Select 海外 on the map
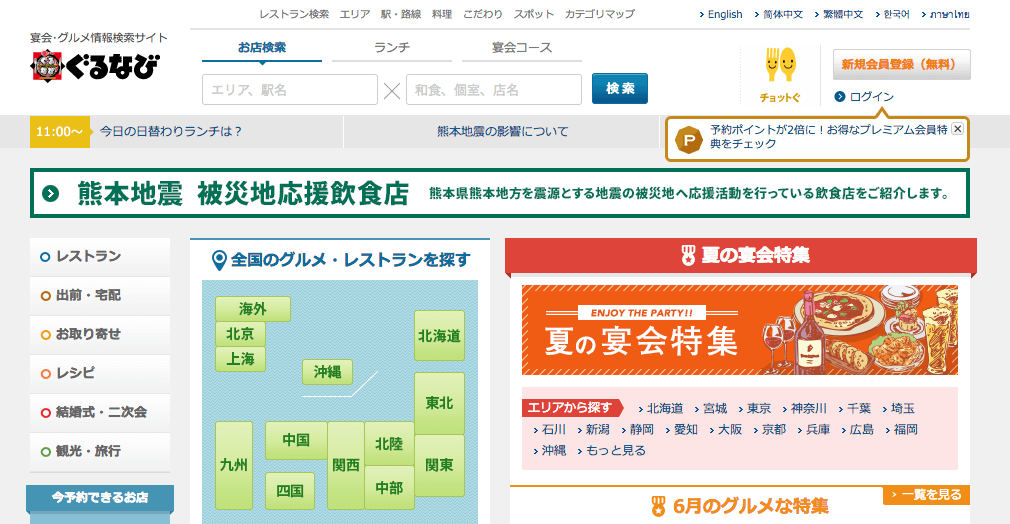Screen dimensions: 1010x524 point(252,309)
